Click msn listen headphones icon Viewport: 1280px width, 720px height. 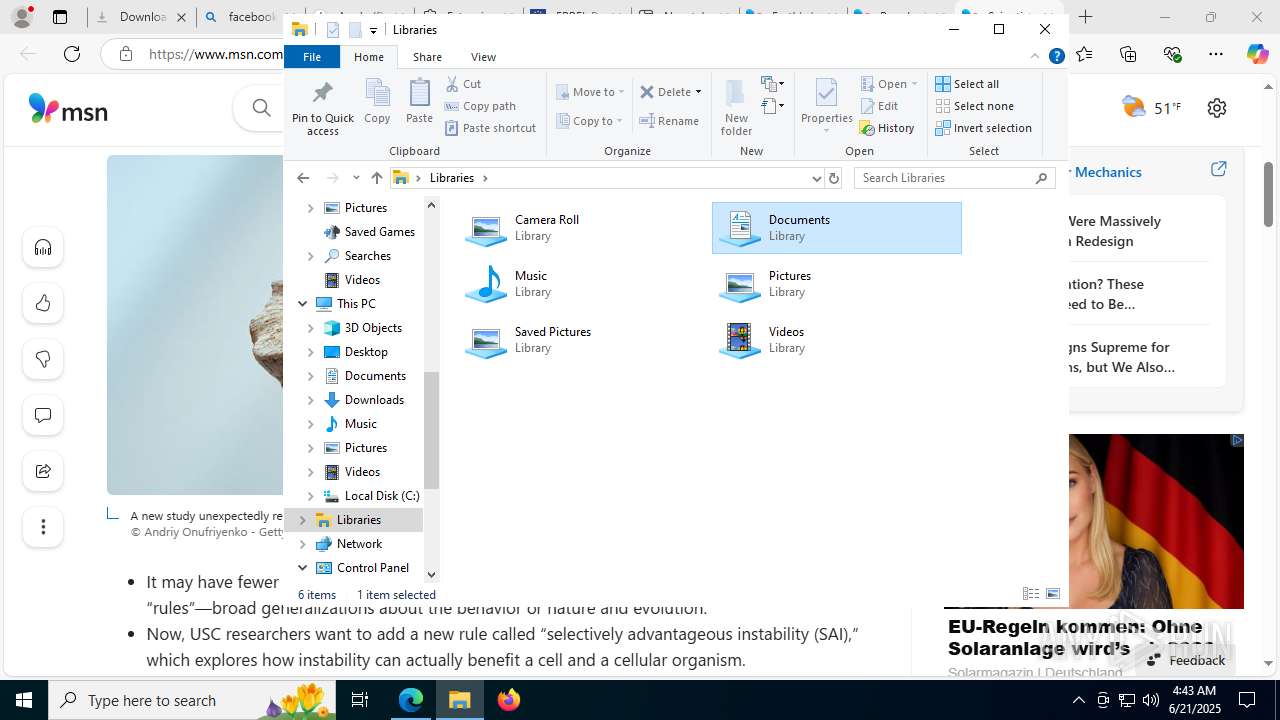[x=43, y=247]
